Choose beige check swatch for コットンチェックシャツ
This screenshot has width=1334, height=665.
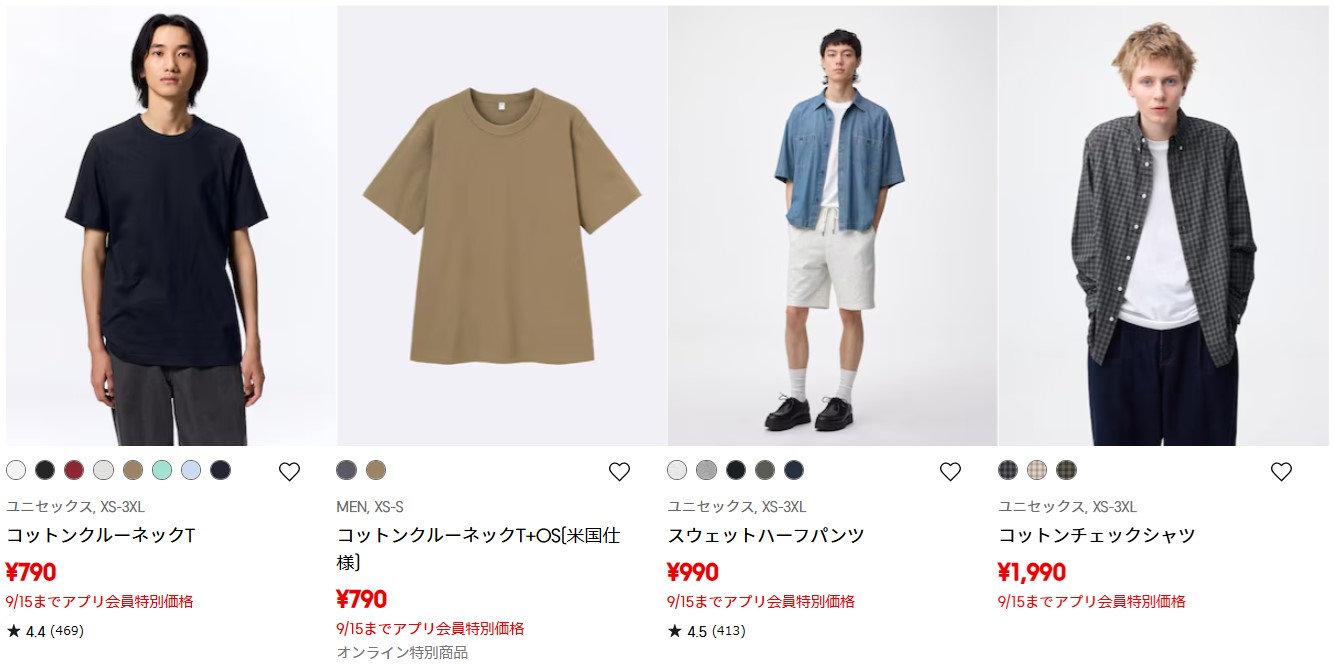(1037, 470)
